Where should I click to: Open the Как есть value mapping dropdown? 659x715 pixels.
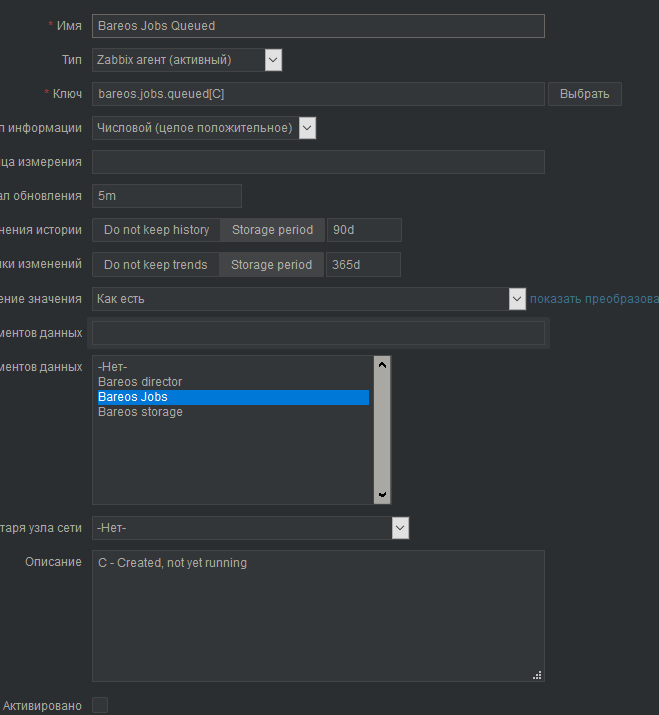pyautogui.click(x=309, y=299)
